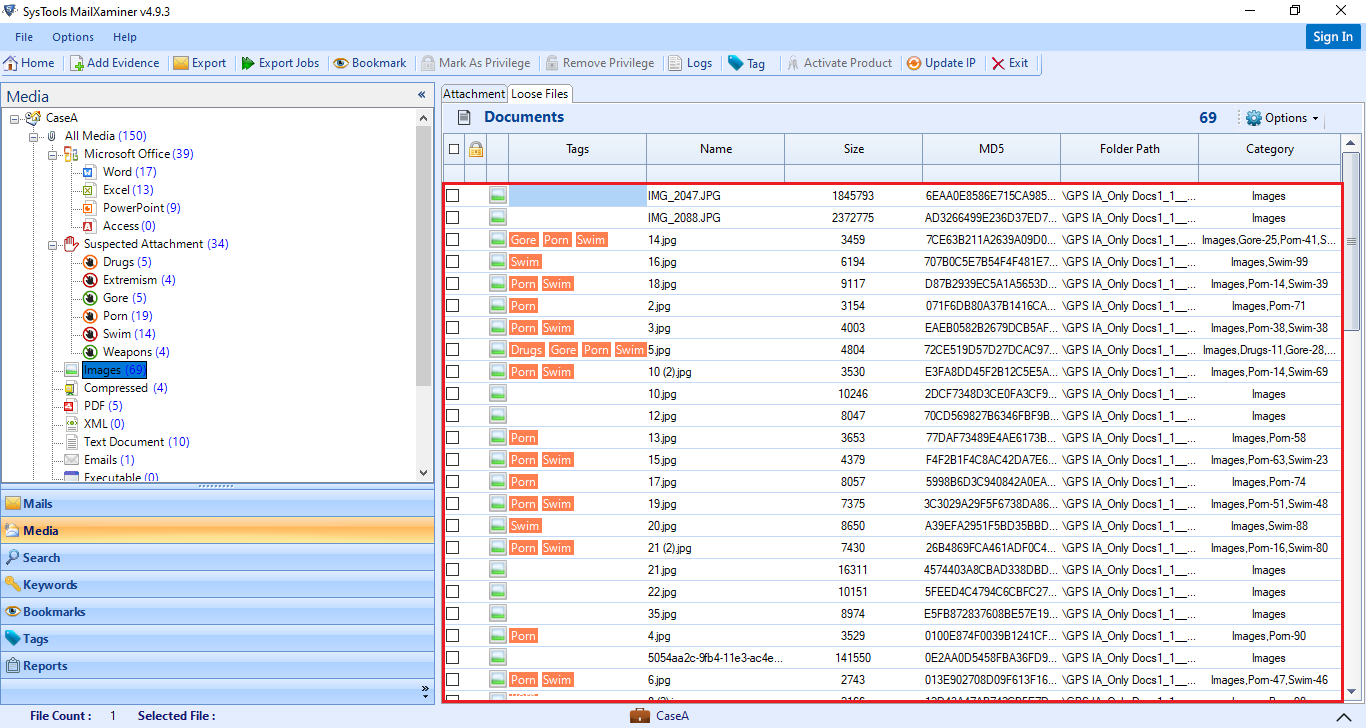The height and width of the screenshot is (728, 1366).
Task: Click the document list vertical scrollbar
Action: click(x=1350, y=240)
